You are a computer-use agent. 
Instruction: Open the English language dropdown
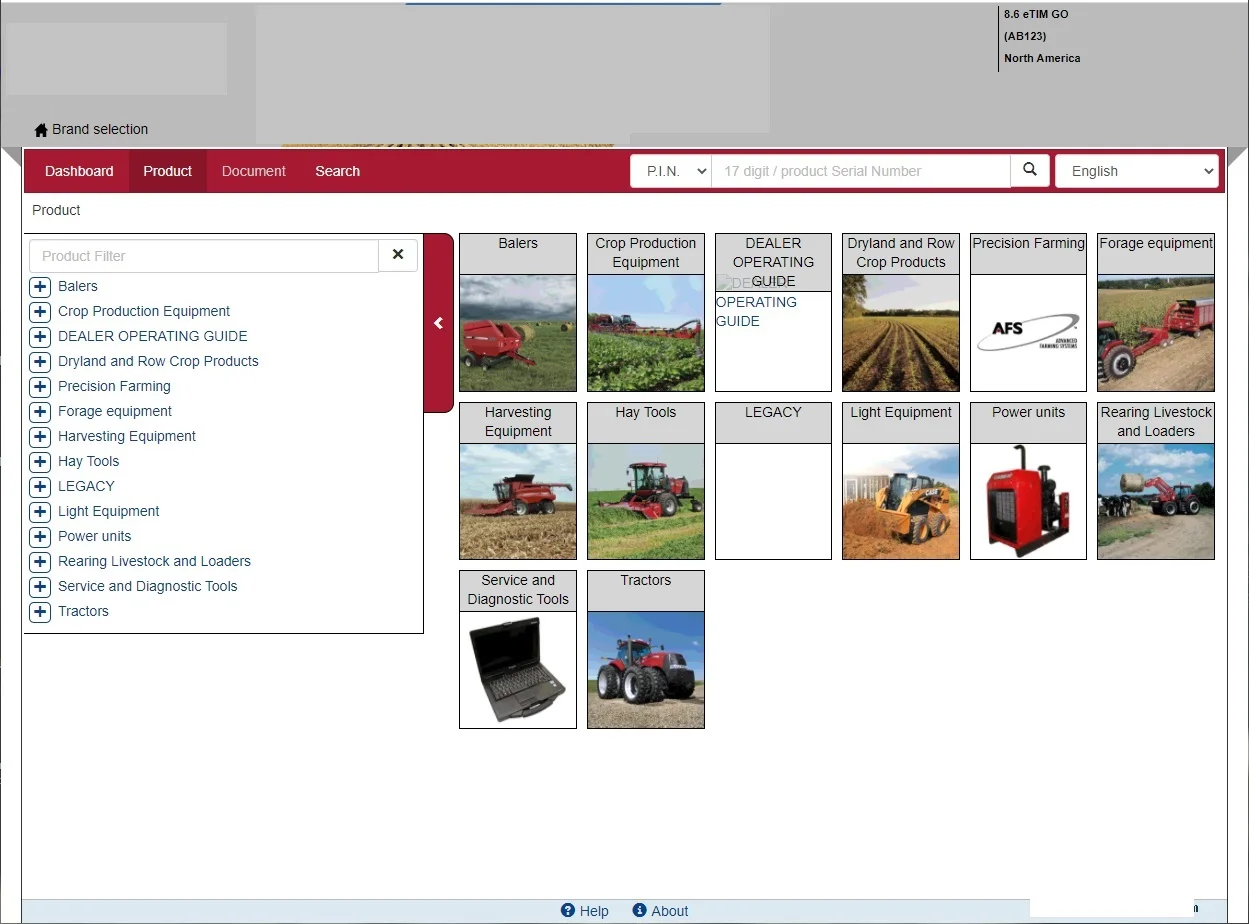1137,171
